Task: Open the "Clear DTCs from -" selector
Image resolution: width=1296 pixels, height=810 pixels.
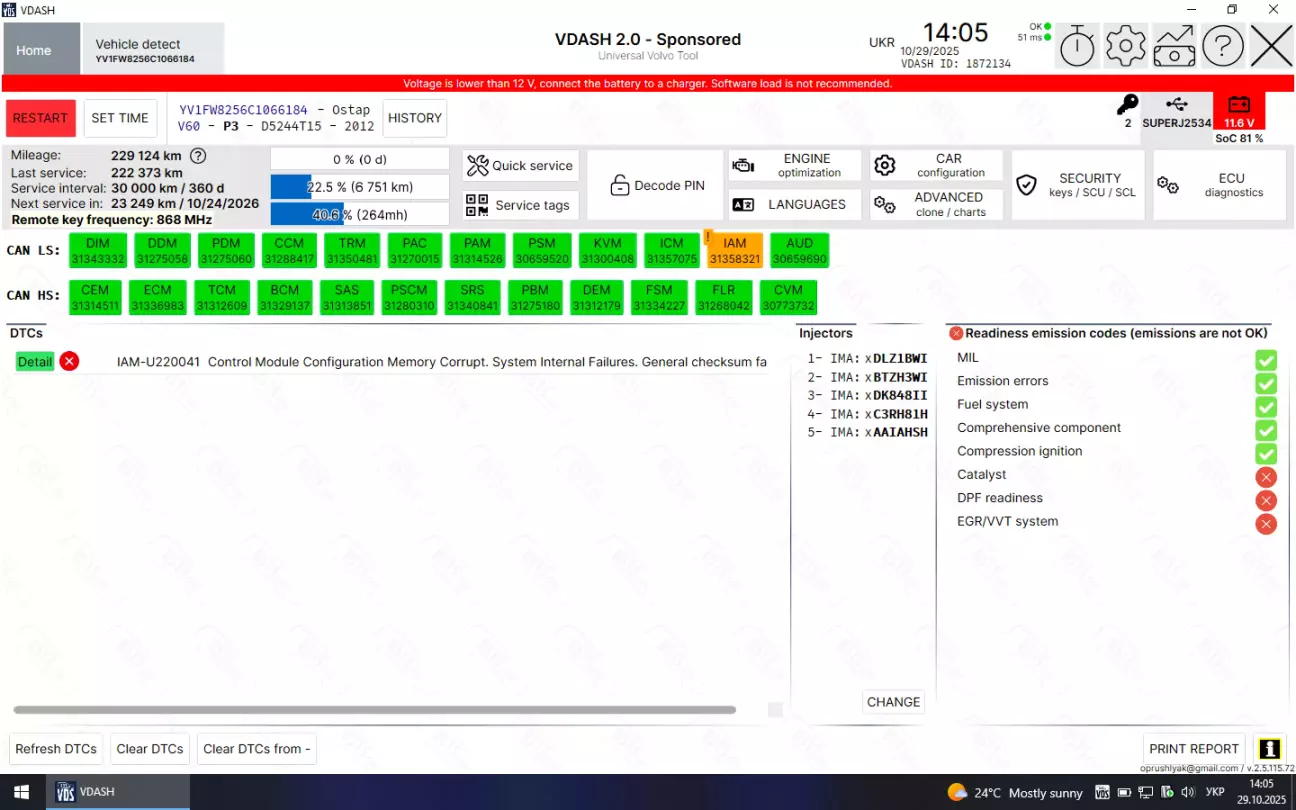Action: click(x=256, y=749)
